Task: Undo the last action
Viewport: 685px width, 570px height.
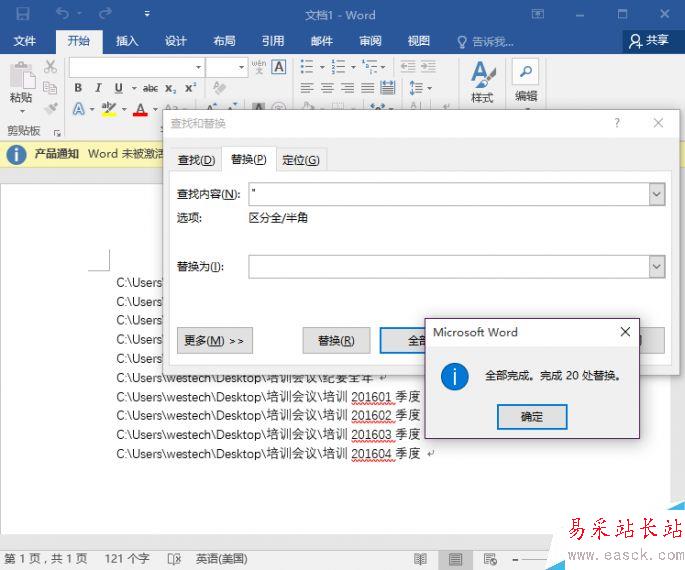Action: tap(62, 14)
